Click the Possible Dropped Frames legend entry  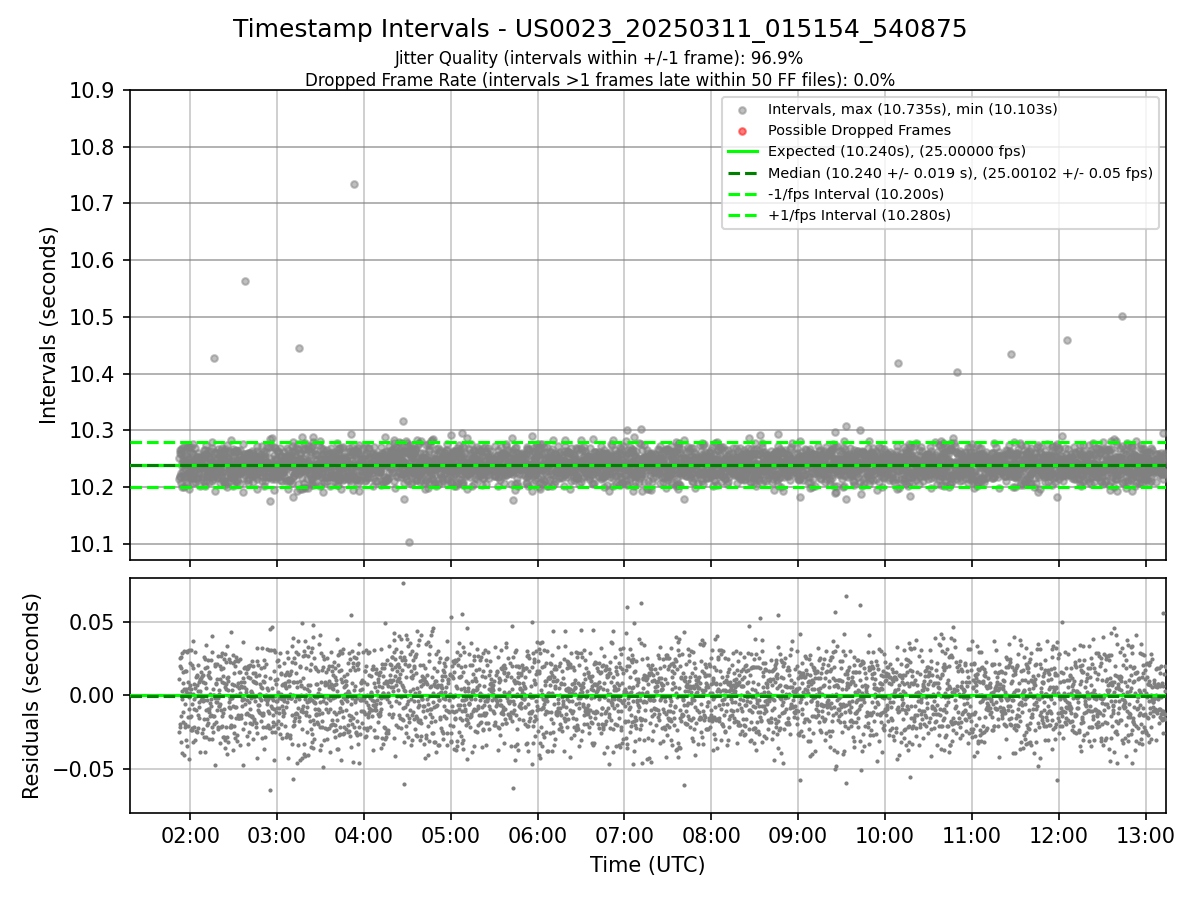pos(859,130)
